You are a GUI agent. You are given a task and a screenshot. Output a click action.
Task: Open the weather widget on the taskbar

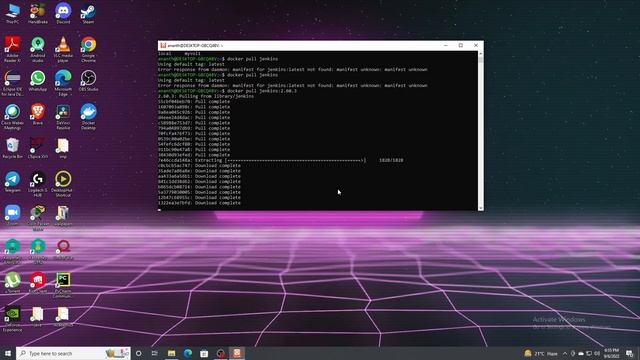coord(541,353)
